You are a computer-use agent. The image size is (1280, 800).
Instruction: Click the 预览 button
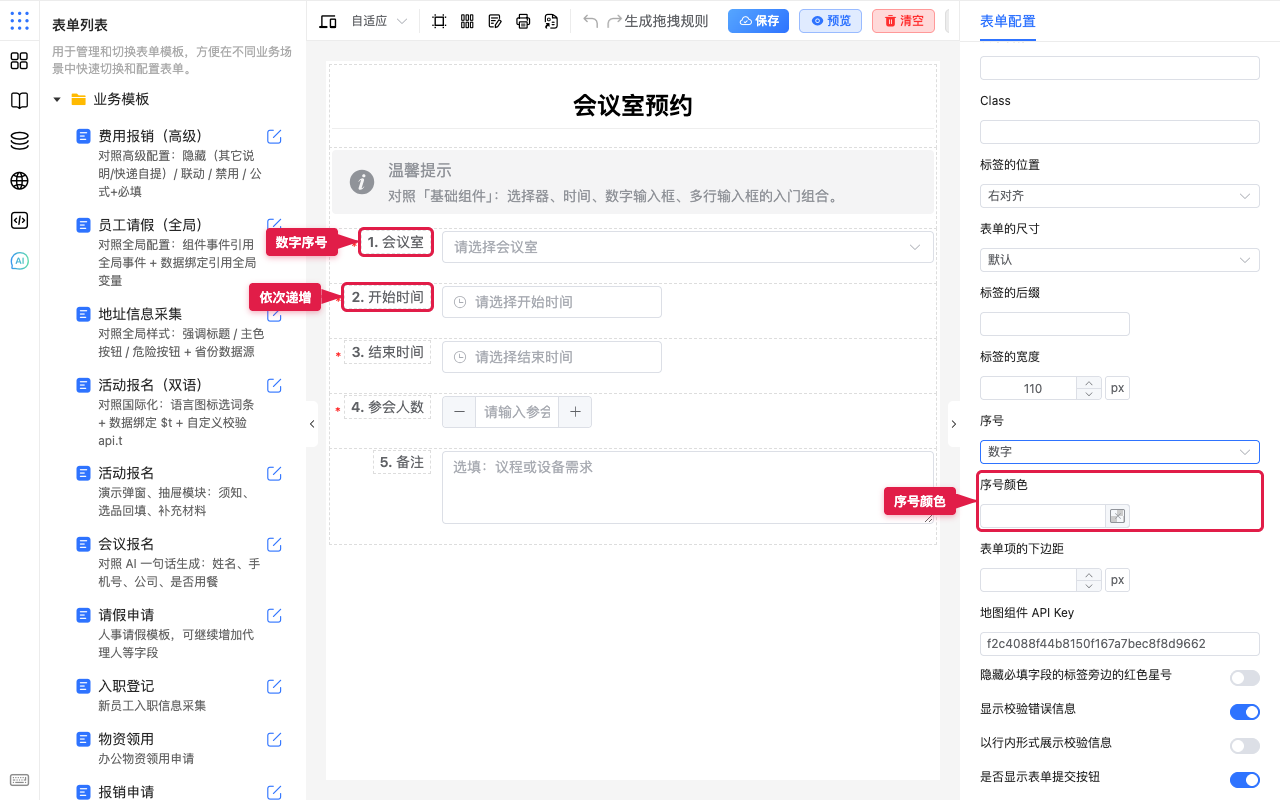[830, 21]
